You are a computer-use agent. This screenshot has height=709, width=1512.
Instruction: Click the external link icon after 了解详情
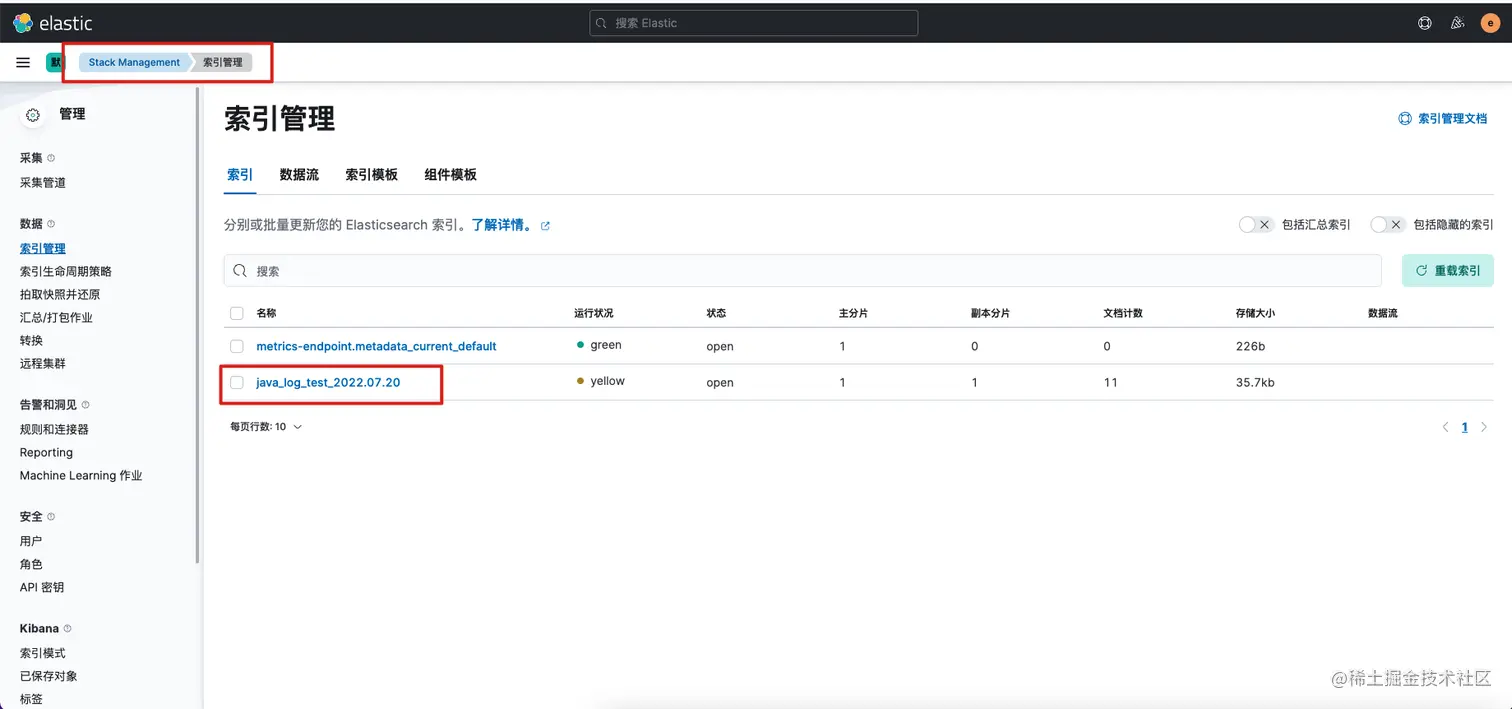(x=545, y=226)
